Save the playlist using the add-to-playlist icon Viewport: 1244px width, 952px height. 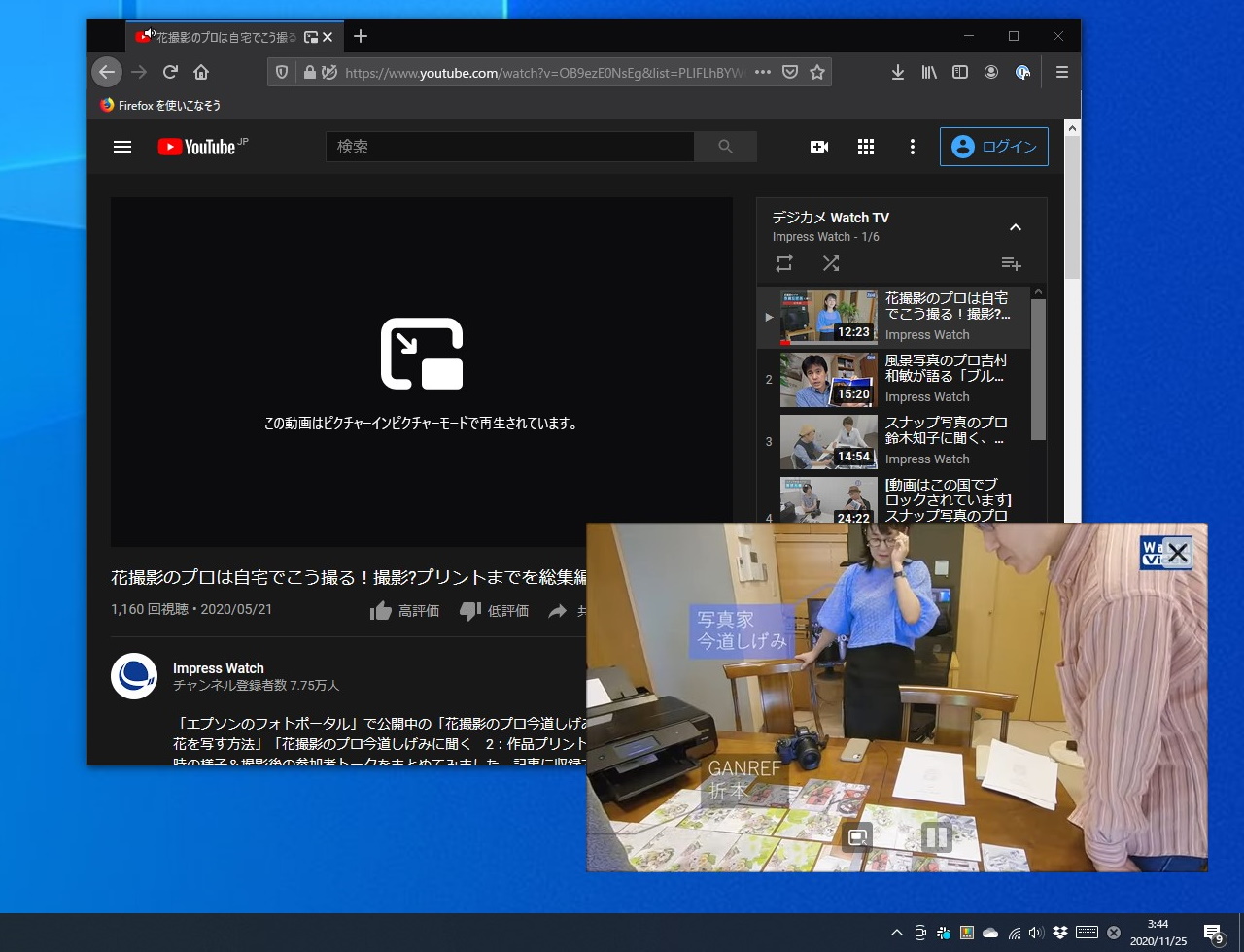1011,263
